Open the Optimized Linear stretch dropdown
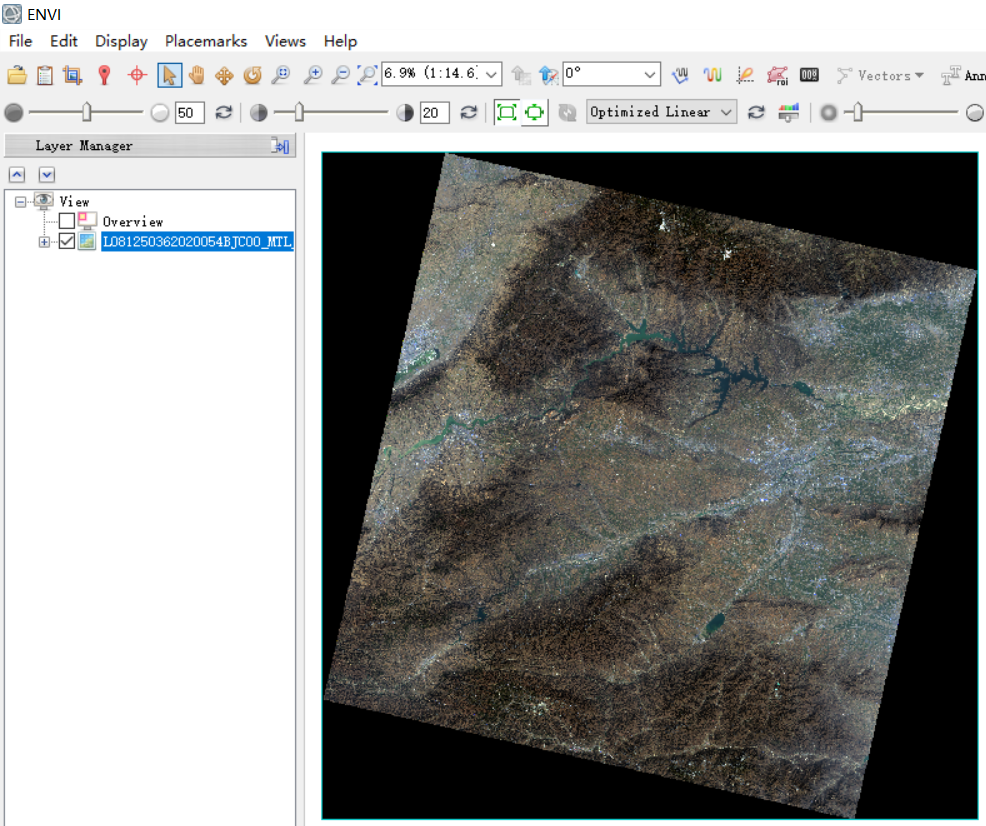 (x=726, y=112)
